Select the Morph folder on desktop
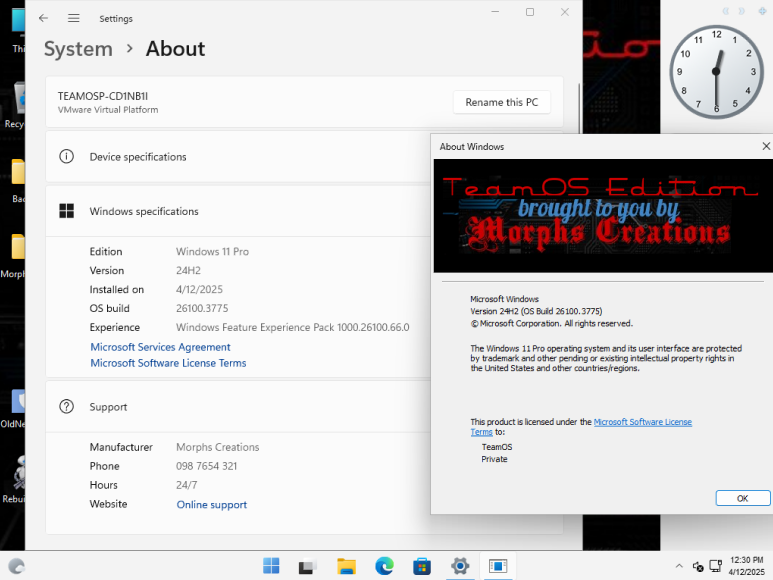773x580 pixels. 13,256
